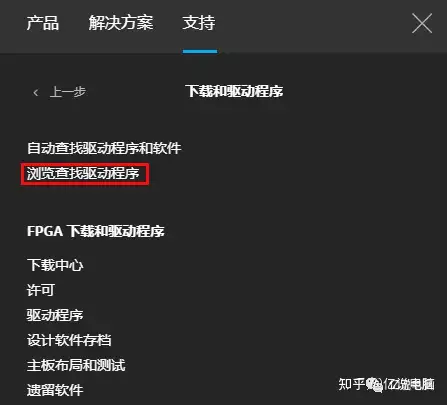Select the 支持 tab
Screen dimensions: 447x405
pyautogui.click(x=199, y=23)
